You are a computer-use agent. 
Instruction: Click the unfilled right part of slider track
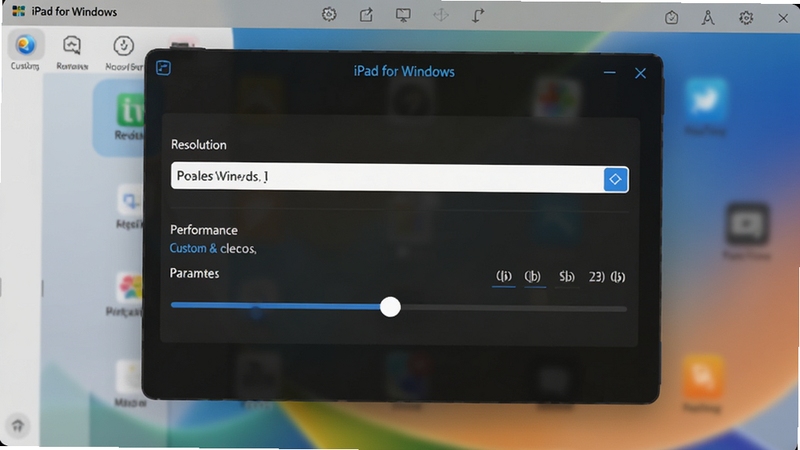click(513, 308)
